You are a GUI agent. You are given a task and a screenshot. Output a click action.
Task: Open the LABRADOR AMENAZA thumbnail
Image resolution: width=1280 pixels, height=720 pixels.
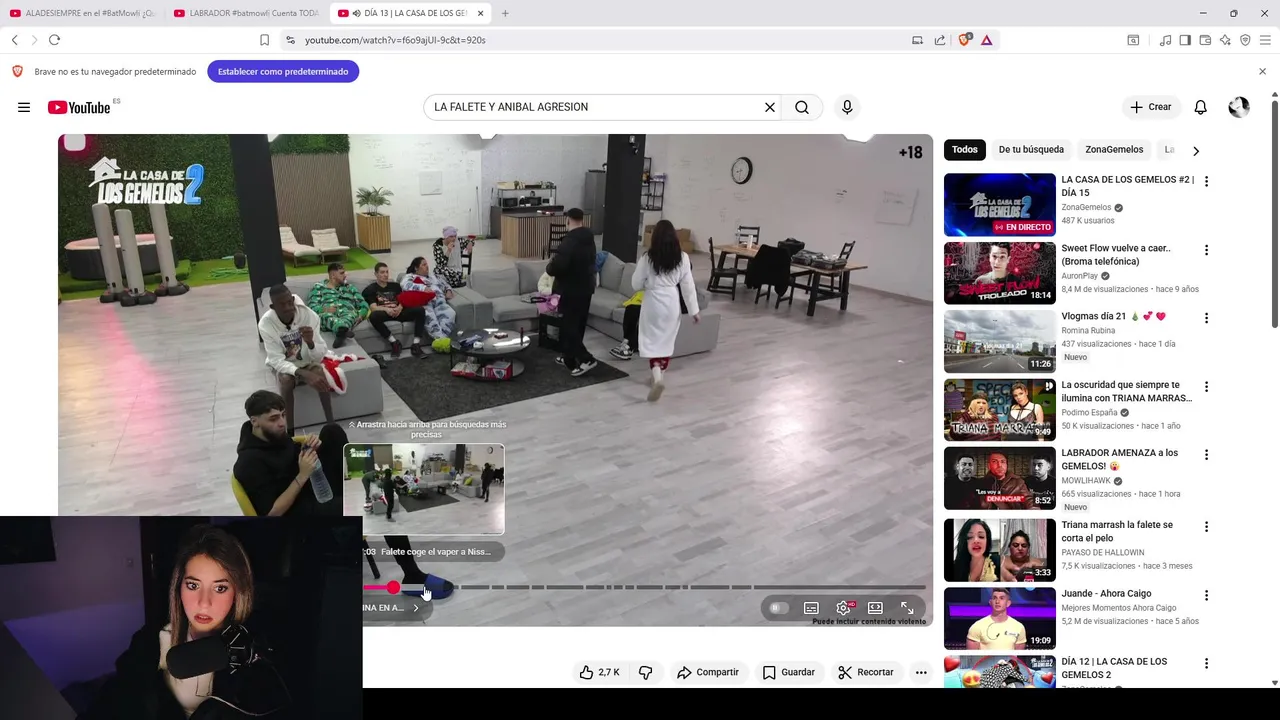(1000, 478)
